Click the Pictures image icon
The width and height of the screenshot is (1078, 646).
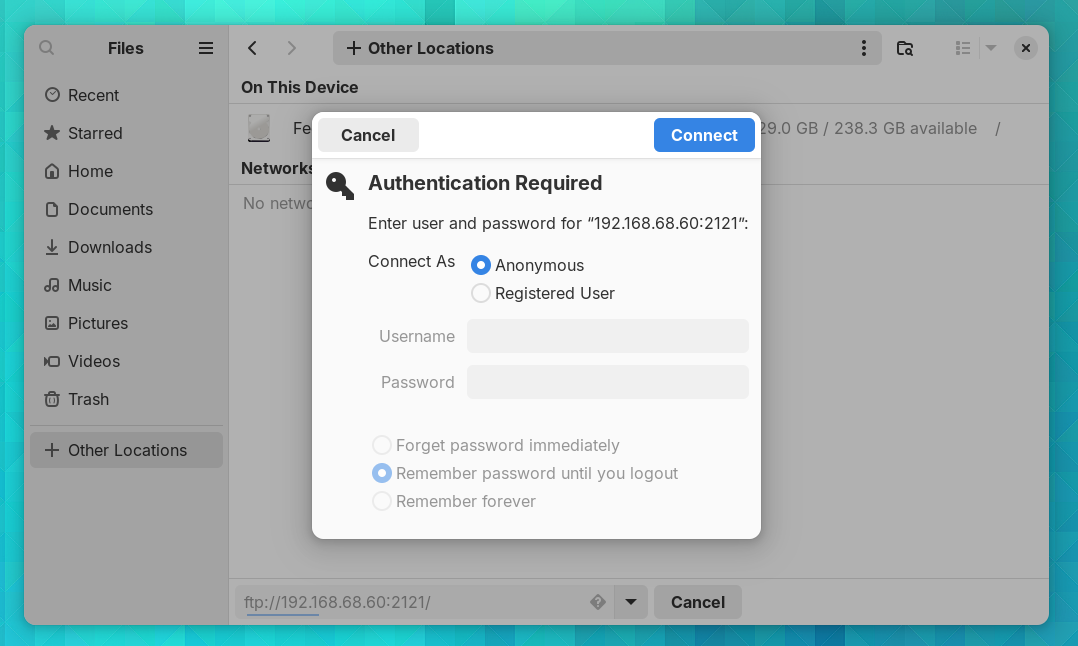point(52,323)
